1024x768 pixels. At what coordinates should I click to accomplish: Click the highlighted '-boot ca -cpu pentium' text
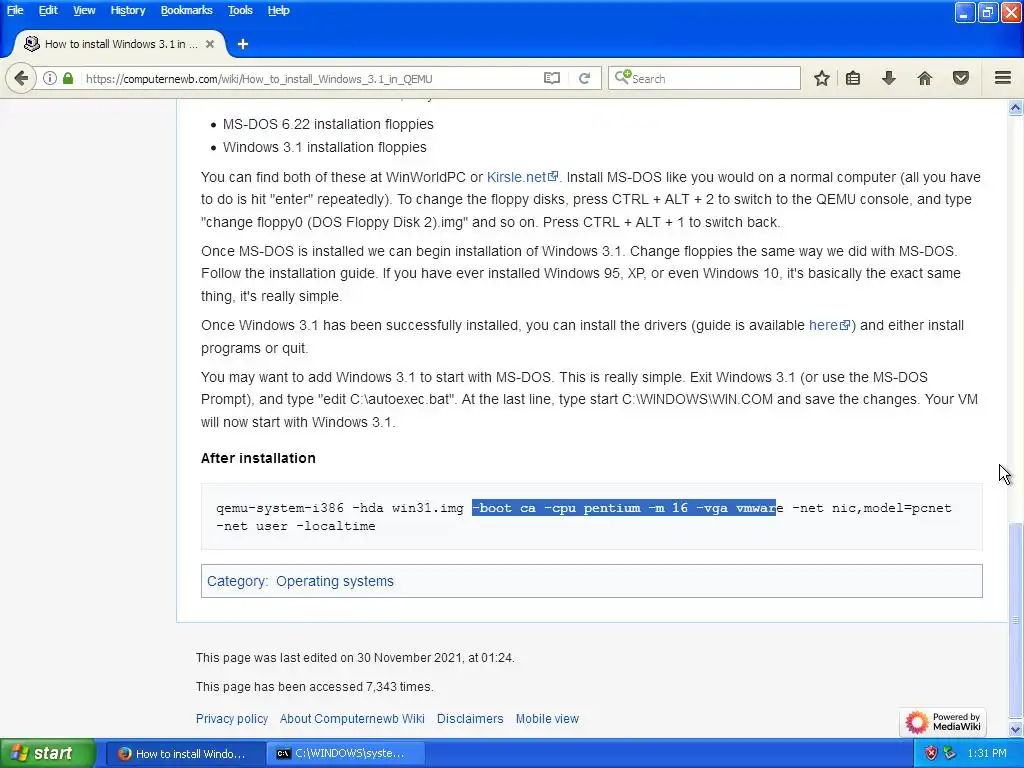pyautogui.click(x=556, y=508)
